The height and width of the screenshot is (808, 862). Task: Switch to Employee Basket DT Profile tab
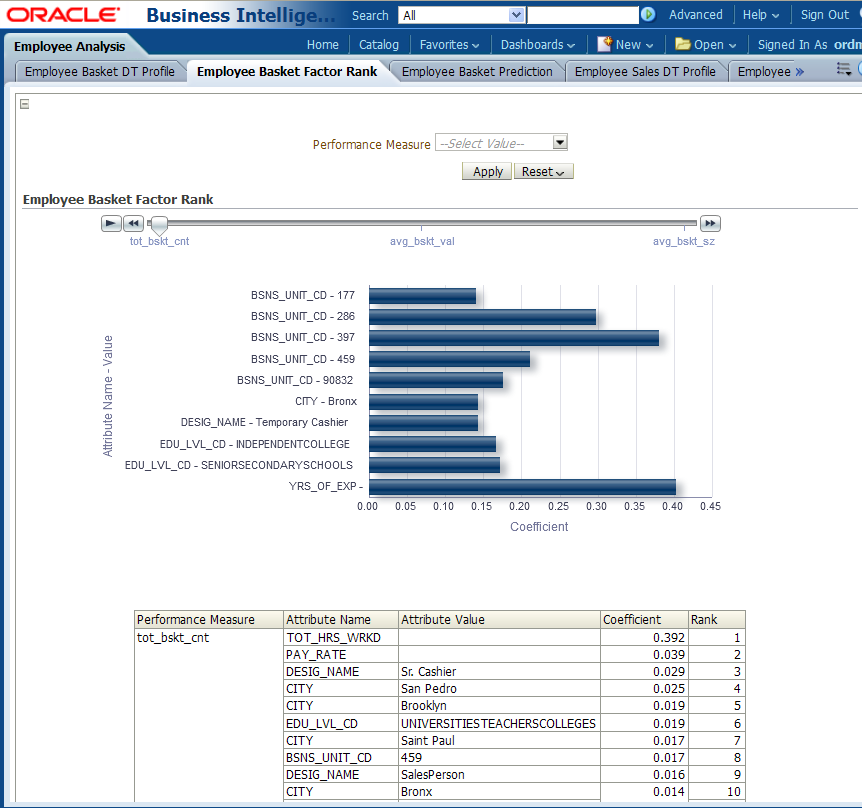click(x=99, y=71)
